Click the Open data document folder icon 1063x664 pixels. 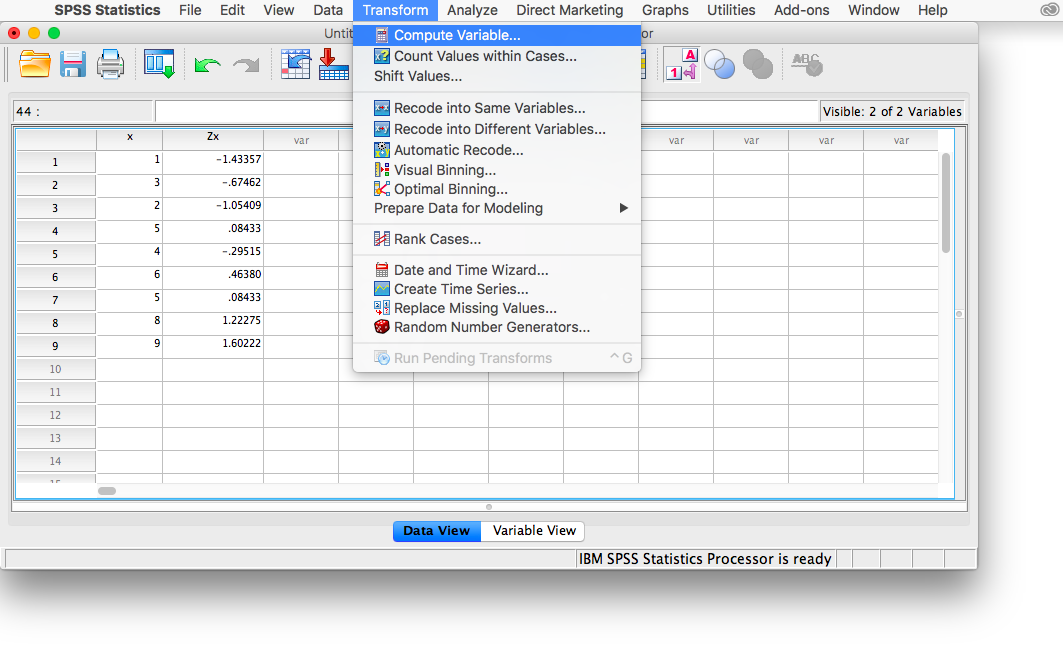[35, 64]
